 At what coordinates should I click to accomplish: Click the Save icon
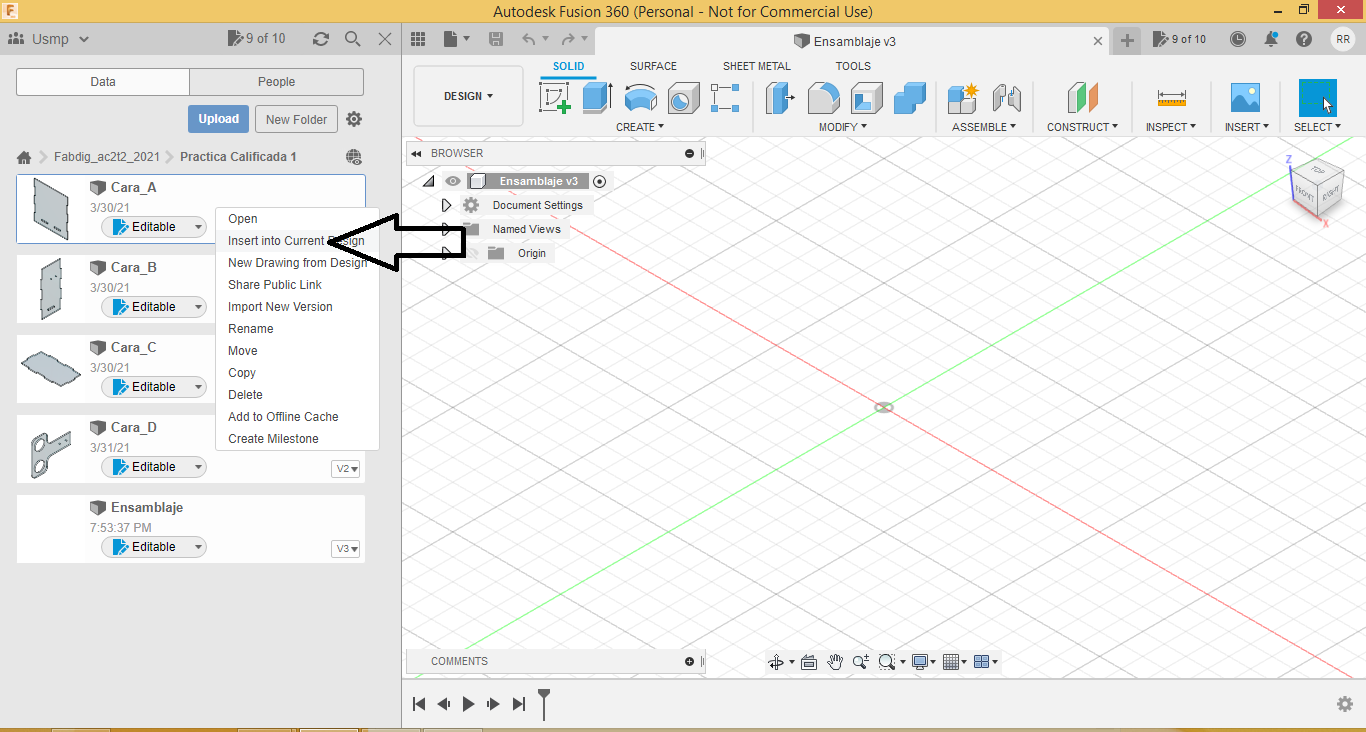pos(496,39)
